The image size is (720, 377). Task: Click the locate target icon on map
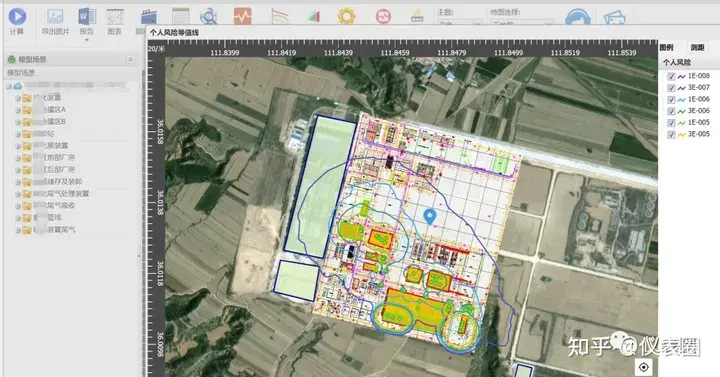[644, 367]
